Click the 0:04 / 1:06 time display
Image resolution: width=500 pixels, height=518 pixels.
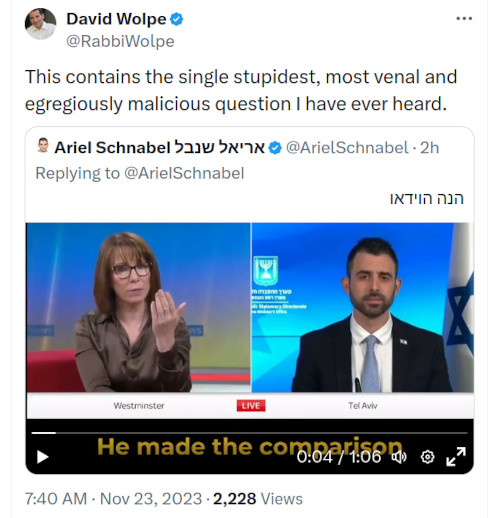pyautogui.click(x=339, y=457)
